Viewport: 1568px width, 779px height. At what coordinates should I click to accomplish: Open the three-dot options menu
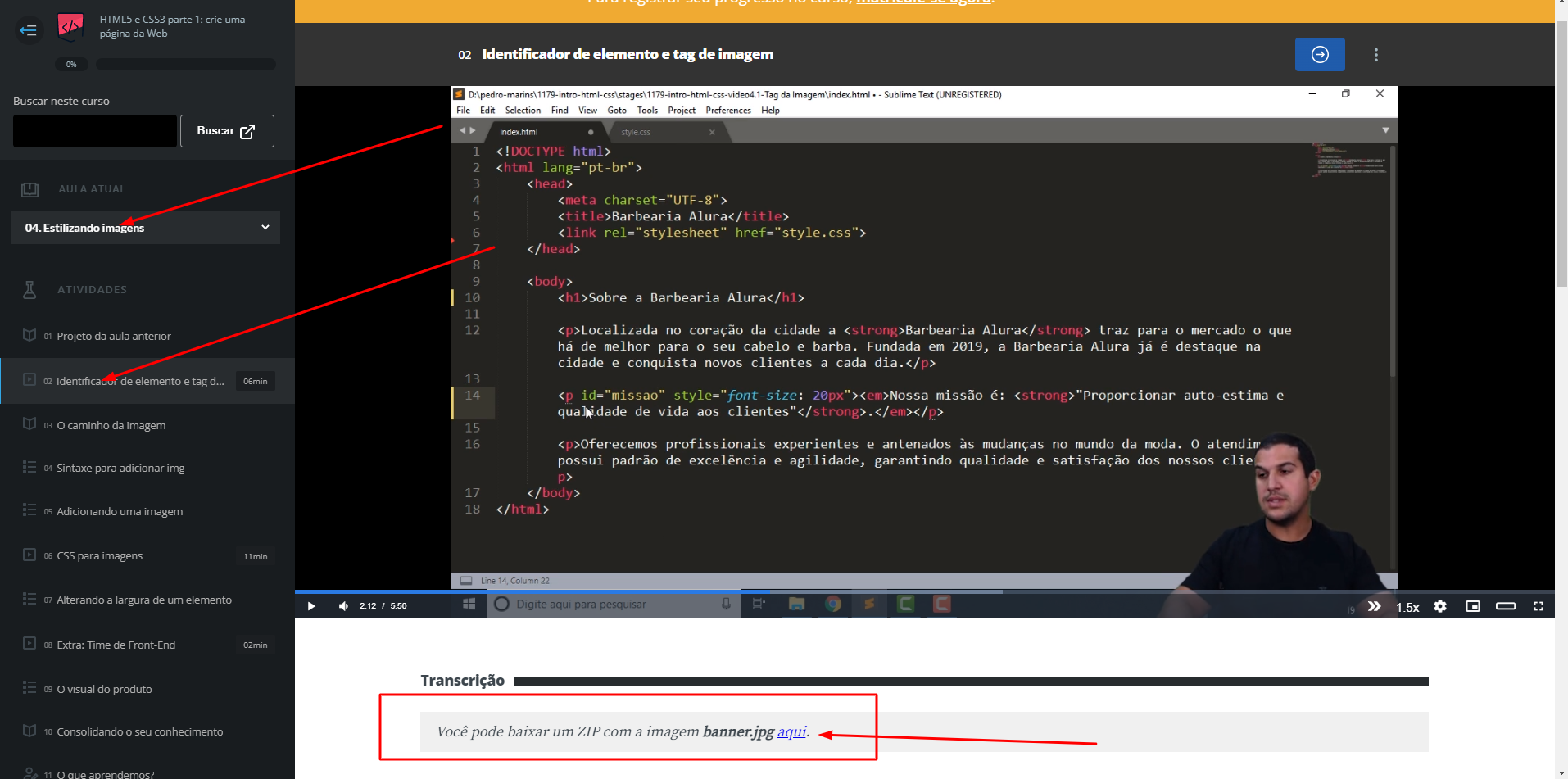coord(1376,55)
